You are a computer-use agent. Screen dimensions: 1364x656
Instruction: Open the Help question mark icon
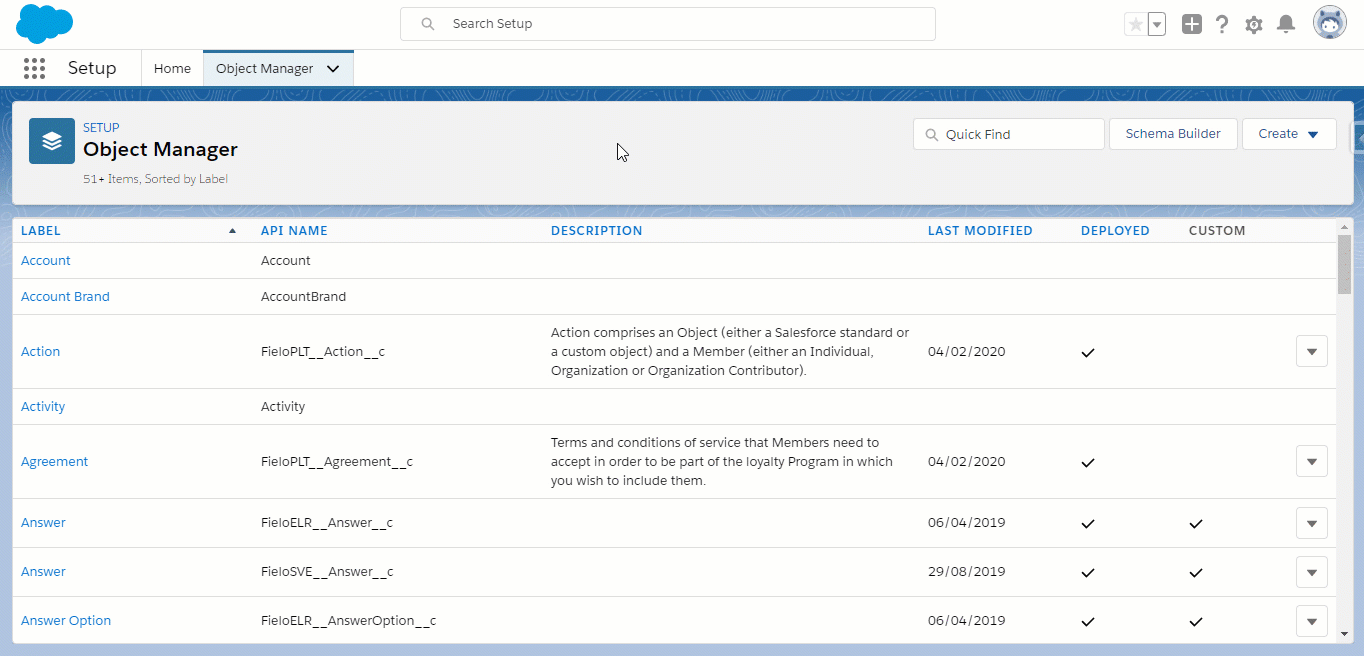(x=1222, y=24)
